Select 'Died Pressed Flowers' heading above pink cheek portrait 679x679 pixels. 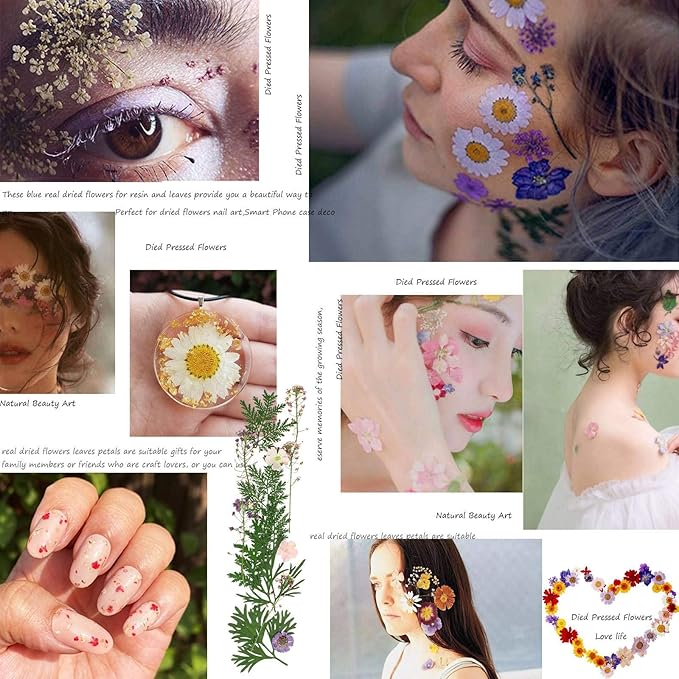(436, 282)
